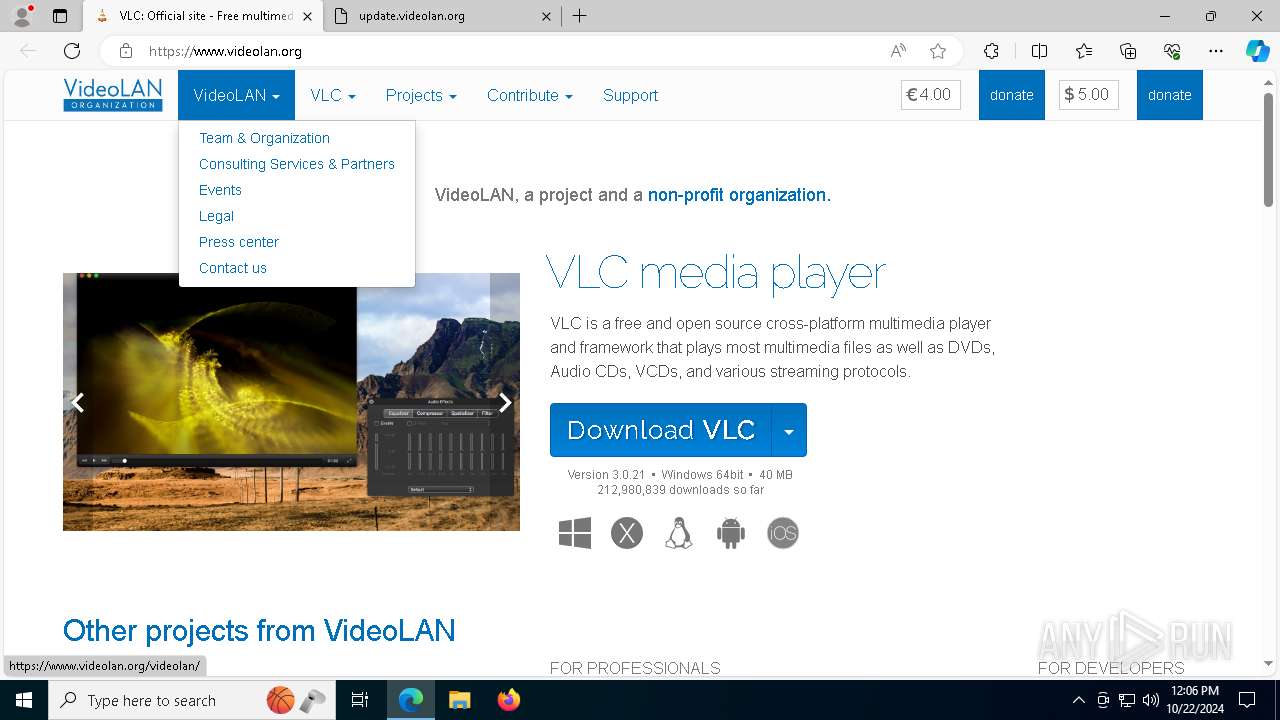Open Team & Organization menu entry
The width and height of the screenshot is (1280, 720).
click(264, 138)
